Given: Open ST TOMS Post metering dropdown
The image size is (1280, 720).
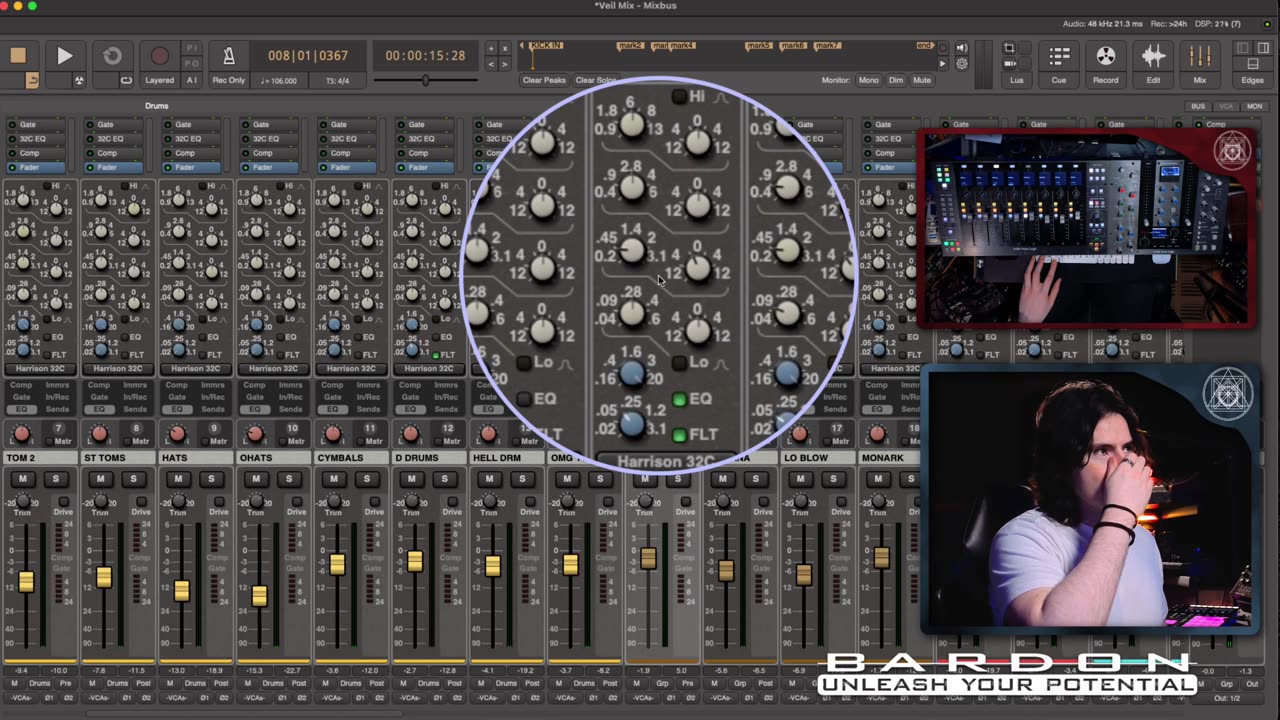Looking at the screenshot, I should [x=143, y=684].
